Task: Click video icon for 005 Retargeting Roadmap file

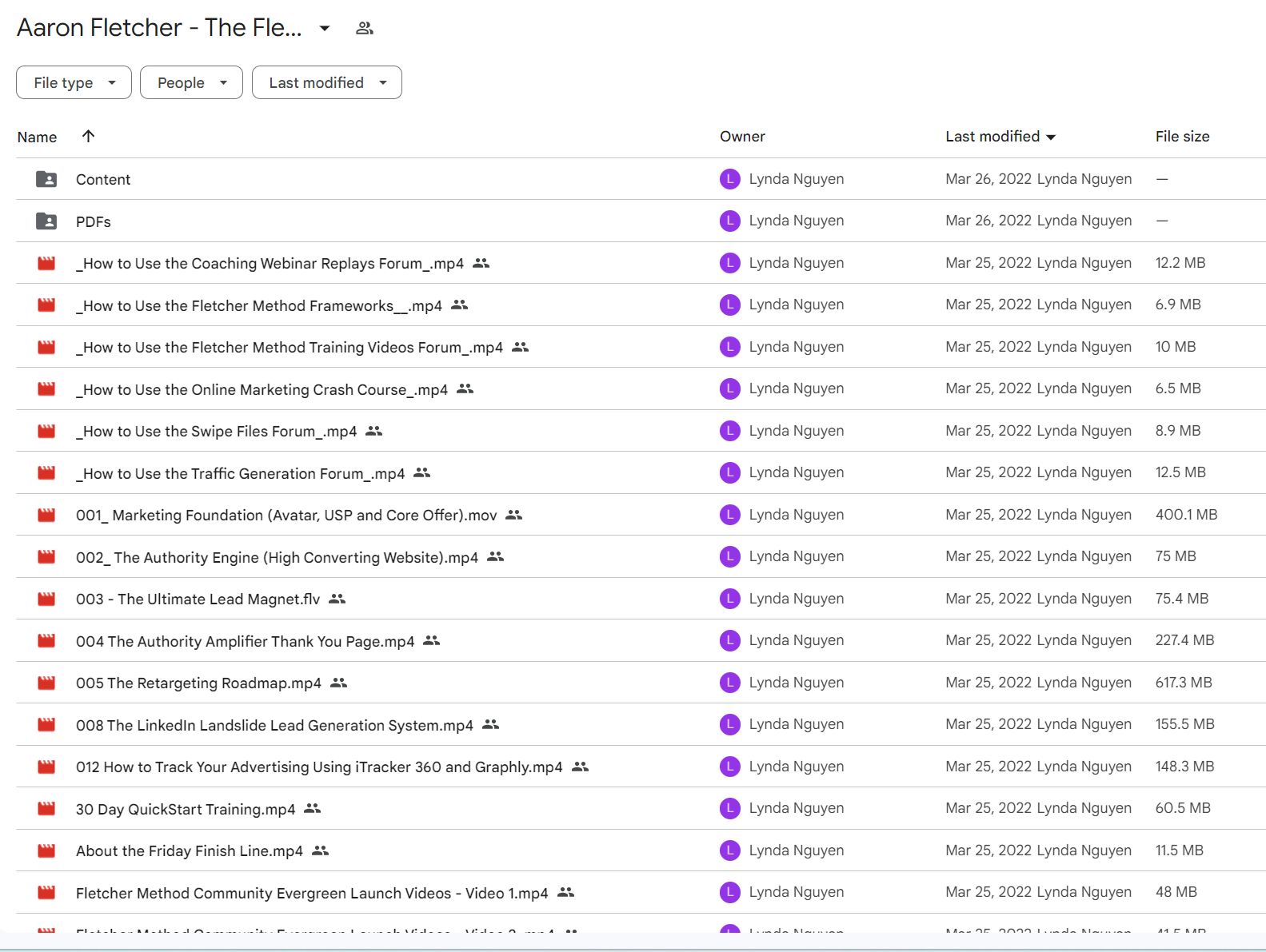Action: [x=46, y=683]
